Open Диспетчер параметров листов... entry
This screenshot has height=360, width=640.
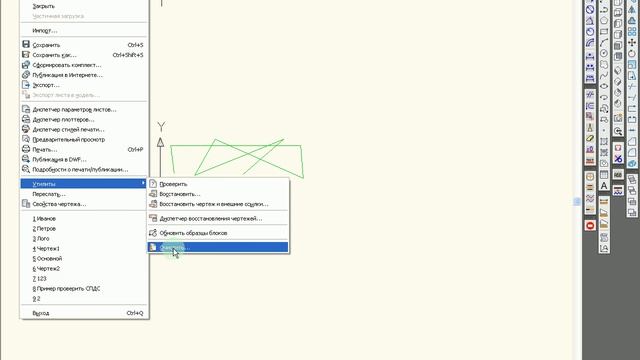(84, 109)
